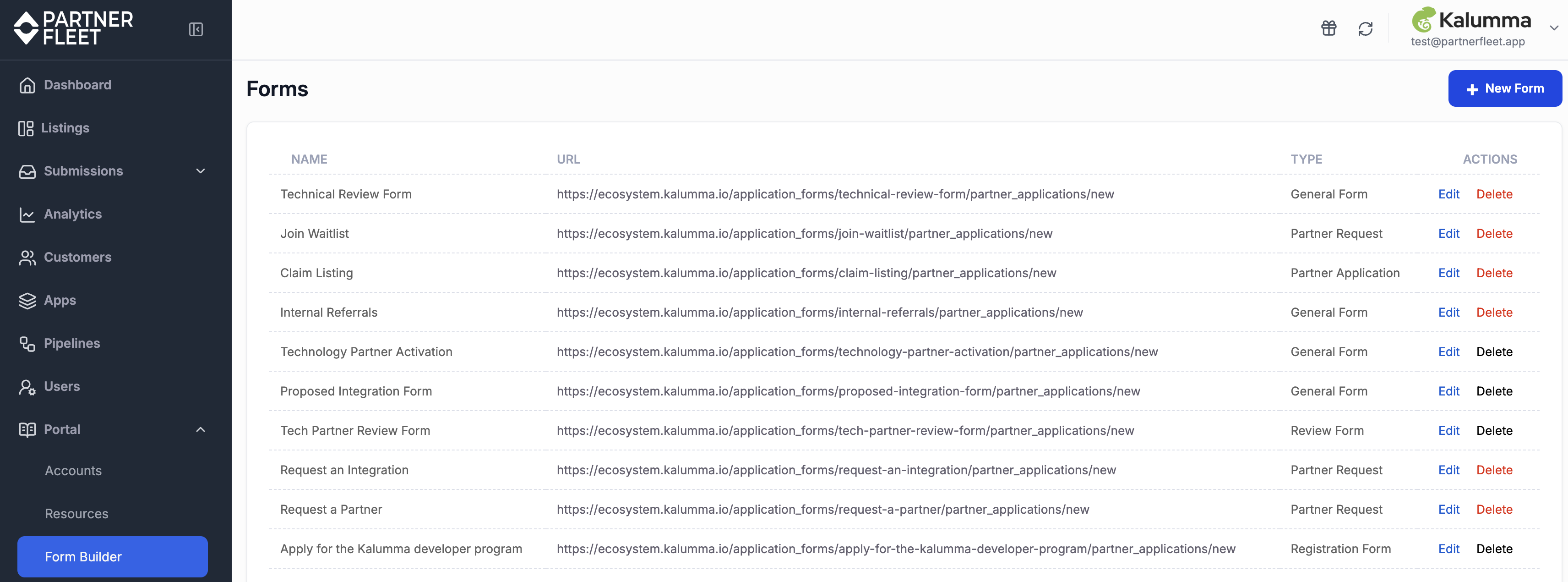This screenshot has width=1568, height=582.
Task: Collapse the Portal menu chevron
Action: [201, 430]
